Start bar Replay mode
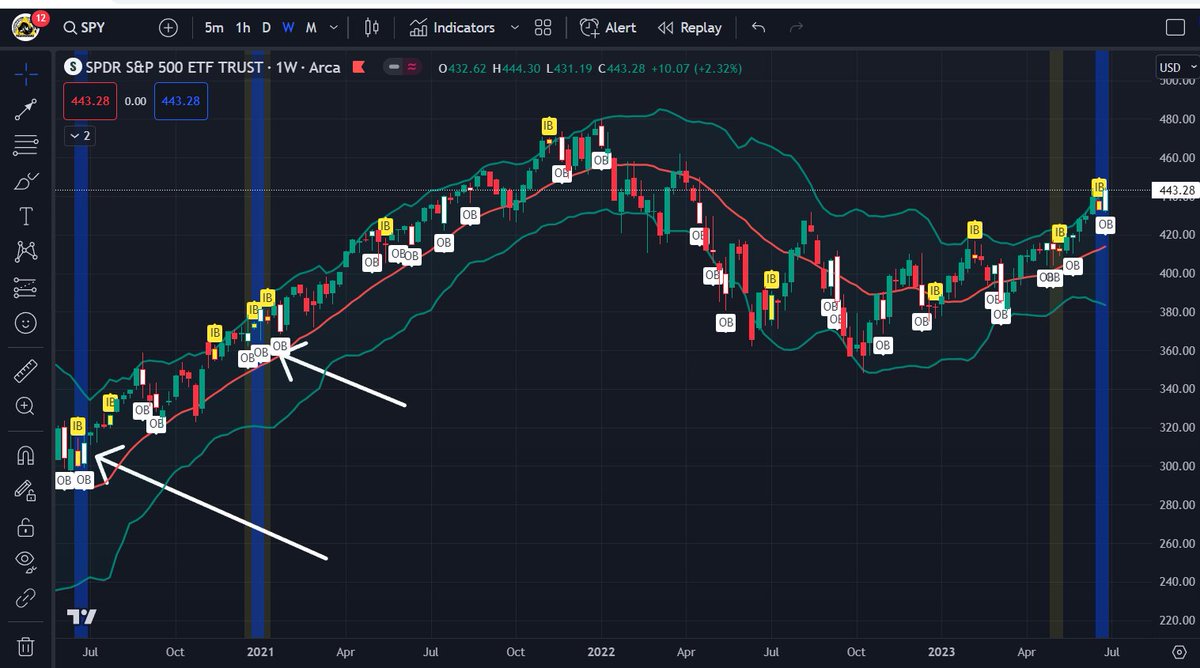The image size is (1200, 668). (689, 28)
